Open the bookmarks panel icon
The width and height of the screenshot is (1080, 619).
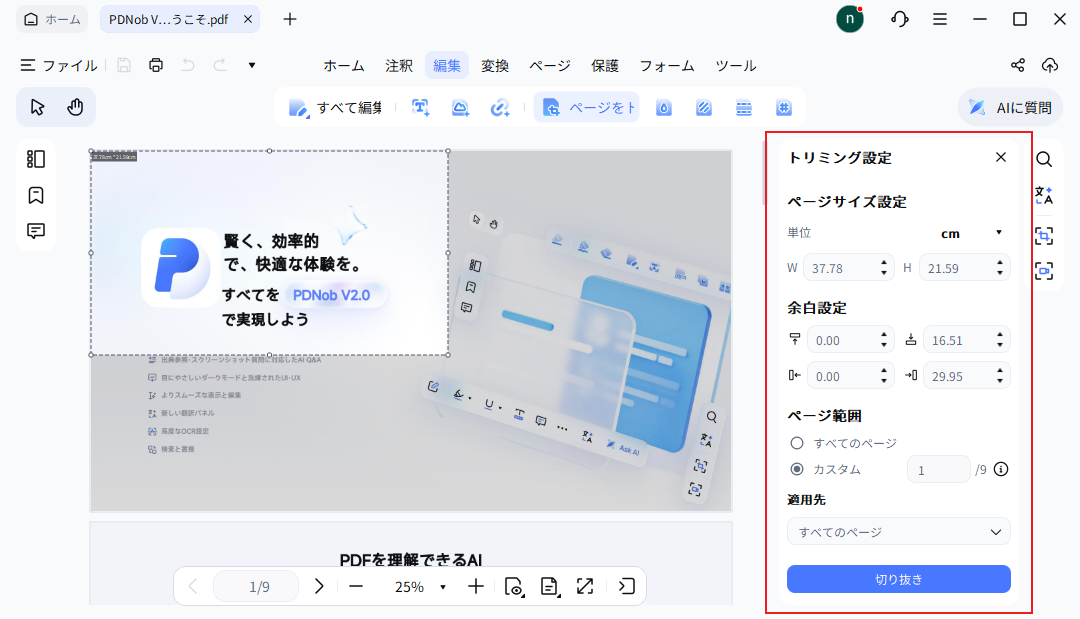(36, 195)
